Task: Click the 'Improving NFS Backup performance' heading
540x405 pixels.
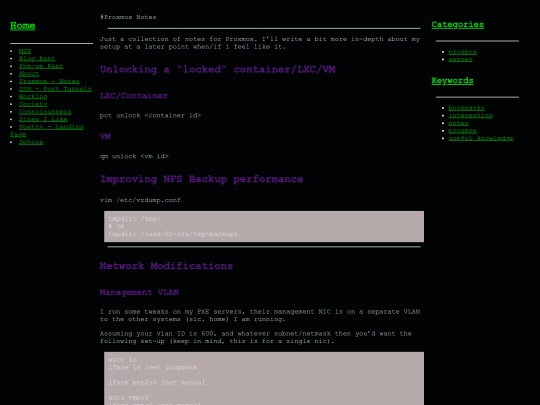Action: point(201,179)
